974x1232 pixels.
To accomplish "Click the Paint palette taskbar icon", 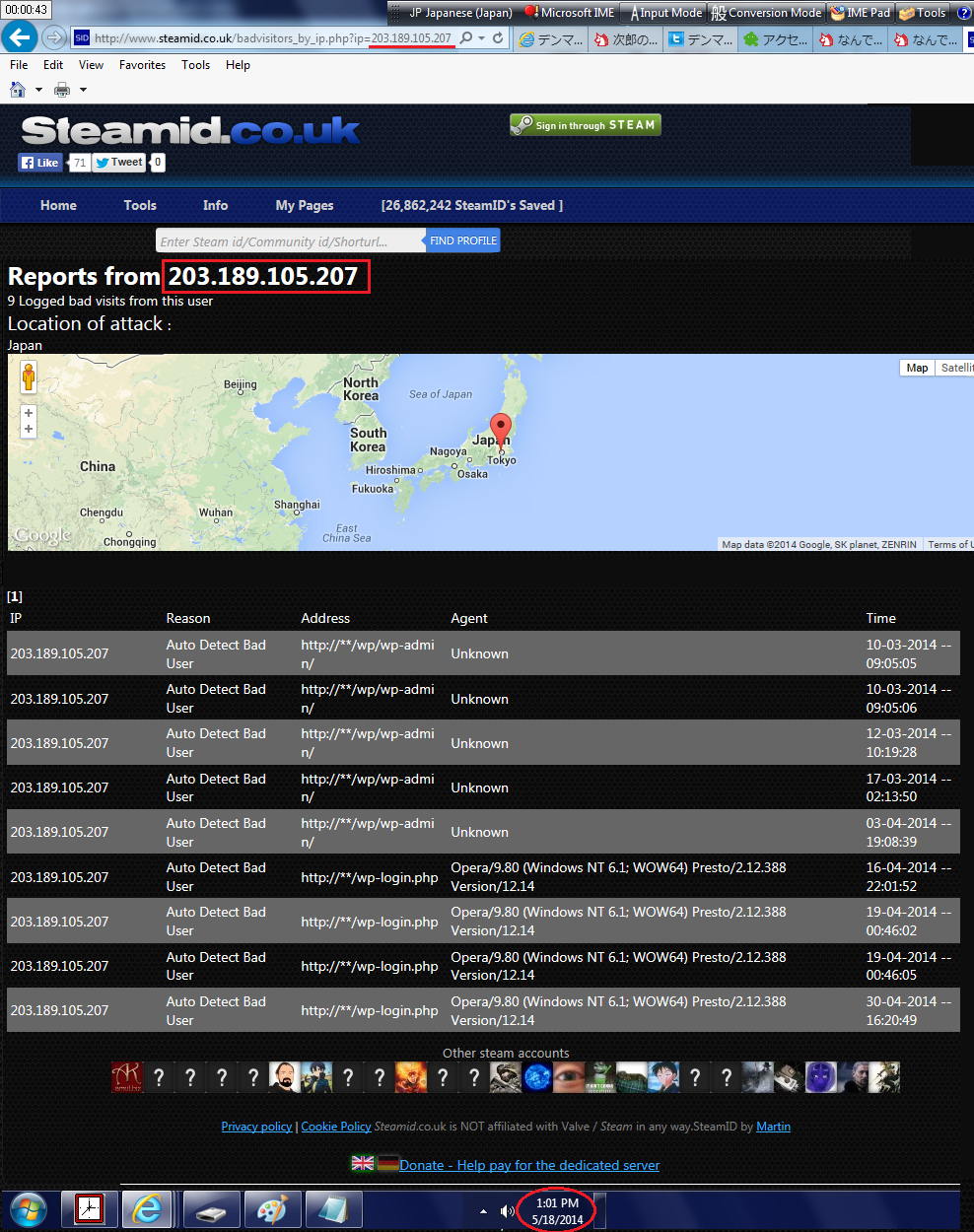I will (x=272, y=1209).
